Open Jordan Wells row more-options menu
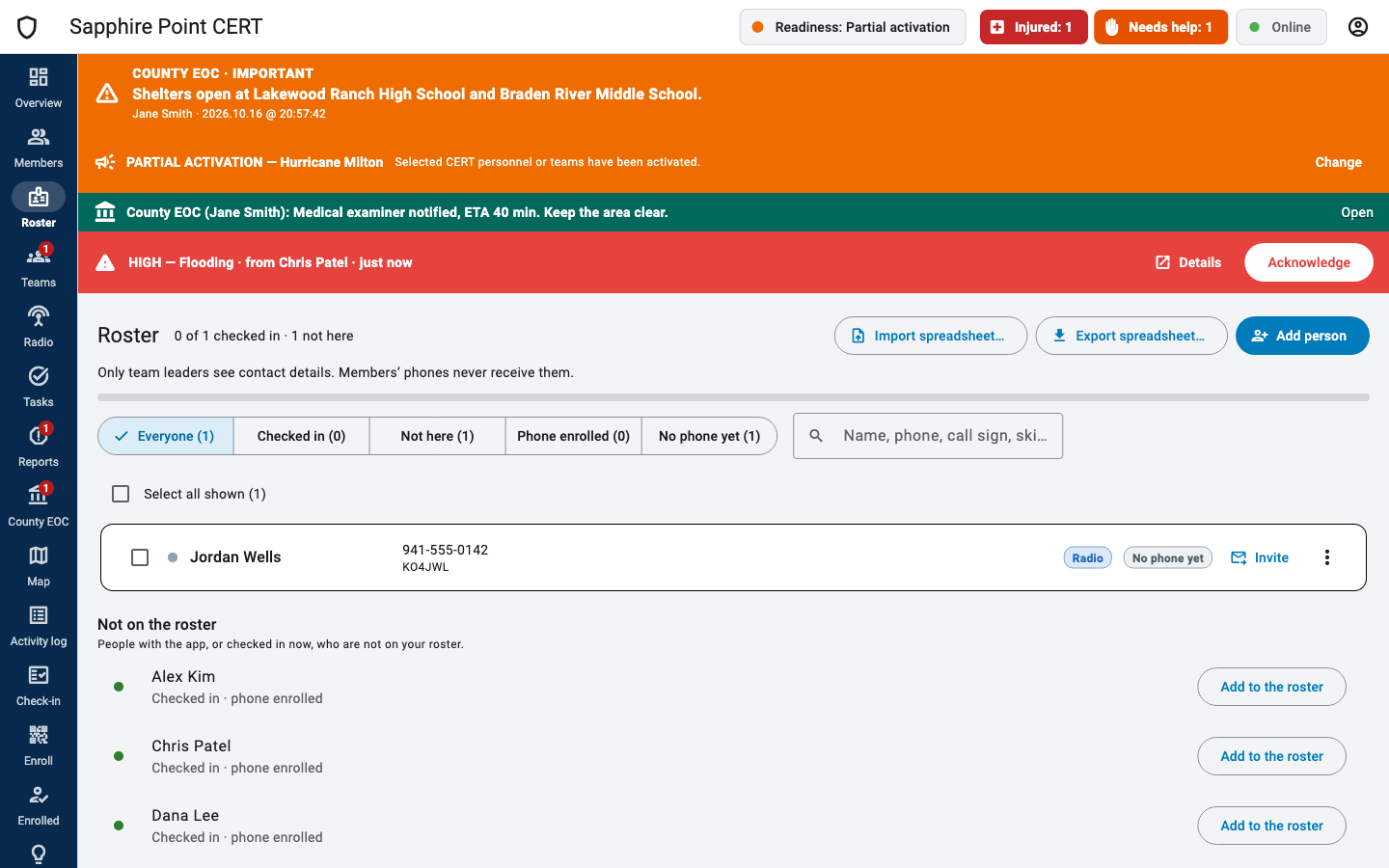This screenshot has width=1389, height=868. pos(1327,557)
